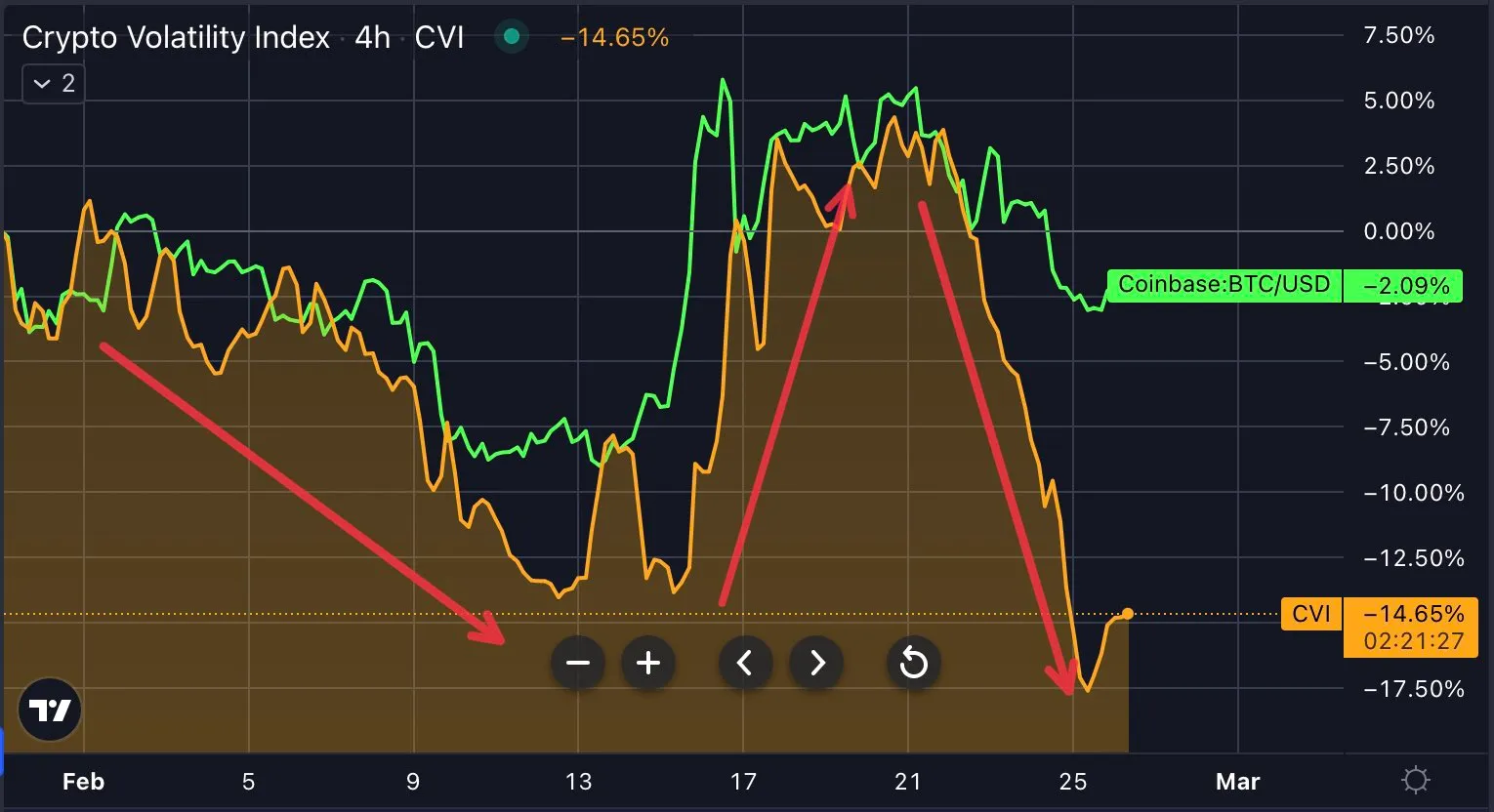
Task: Click the zoom in plus icon
Action: point(648,663)
